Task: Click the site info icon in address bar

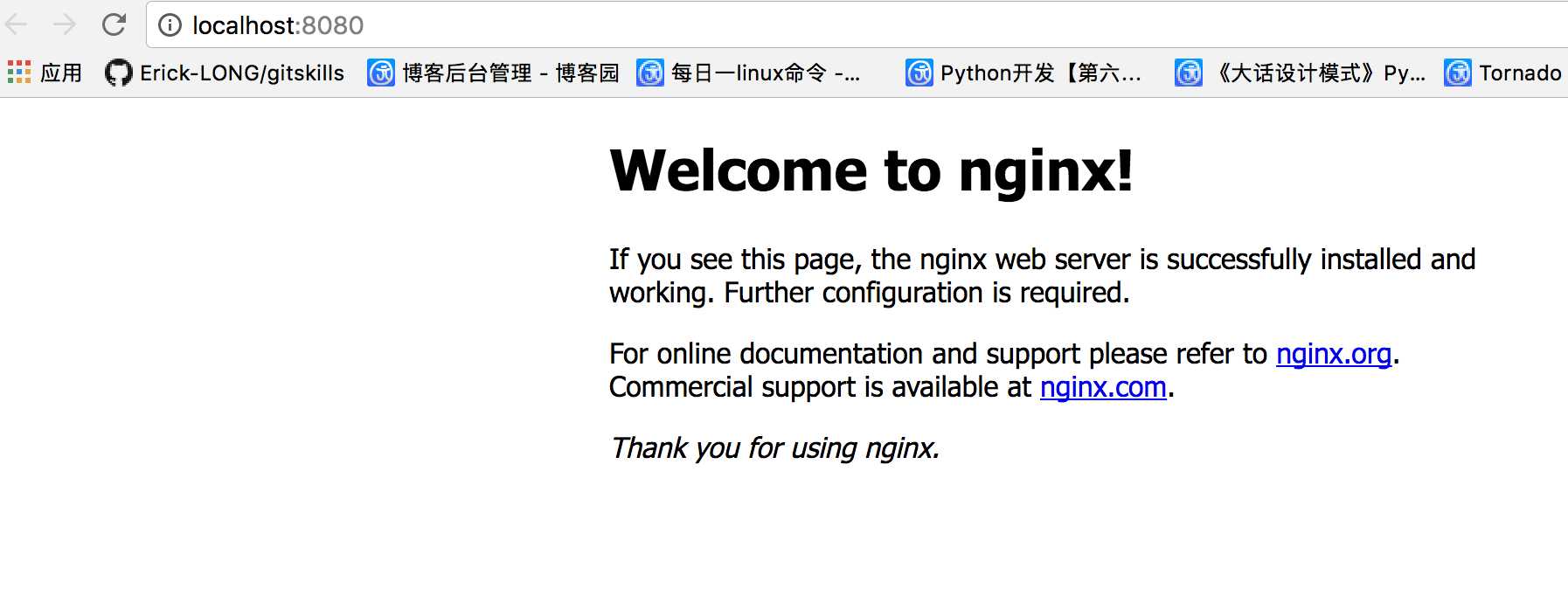Action: 170,25
